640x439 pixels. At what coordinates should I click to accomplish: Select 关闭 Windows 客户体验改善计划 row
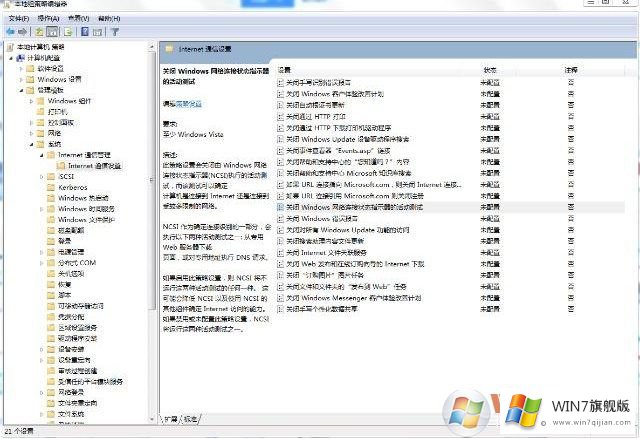[451, 94]
